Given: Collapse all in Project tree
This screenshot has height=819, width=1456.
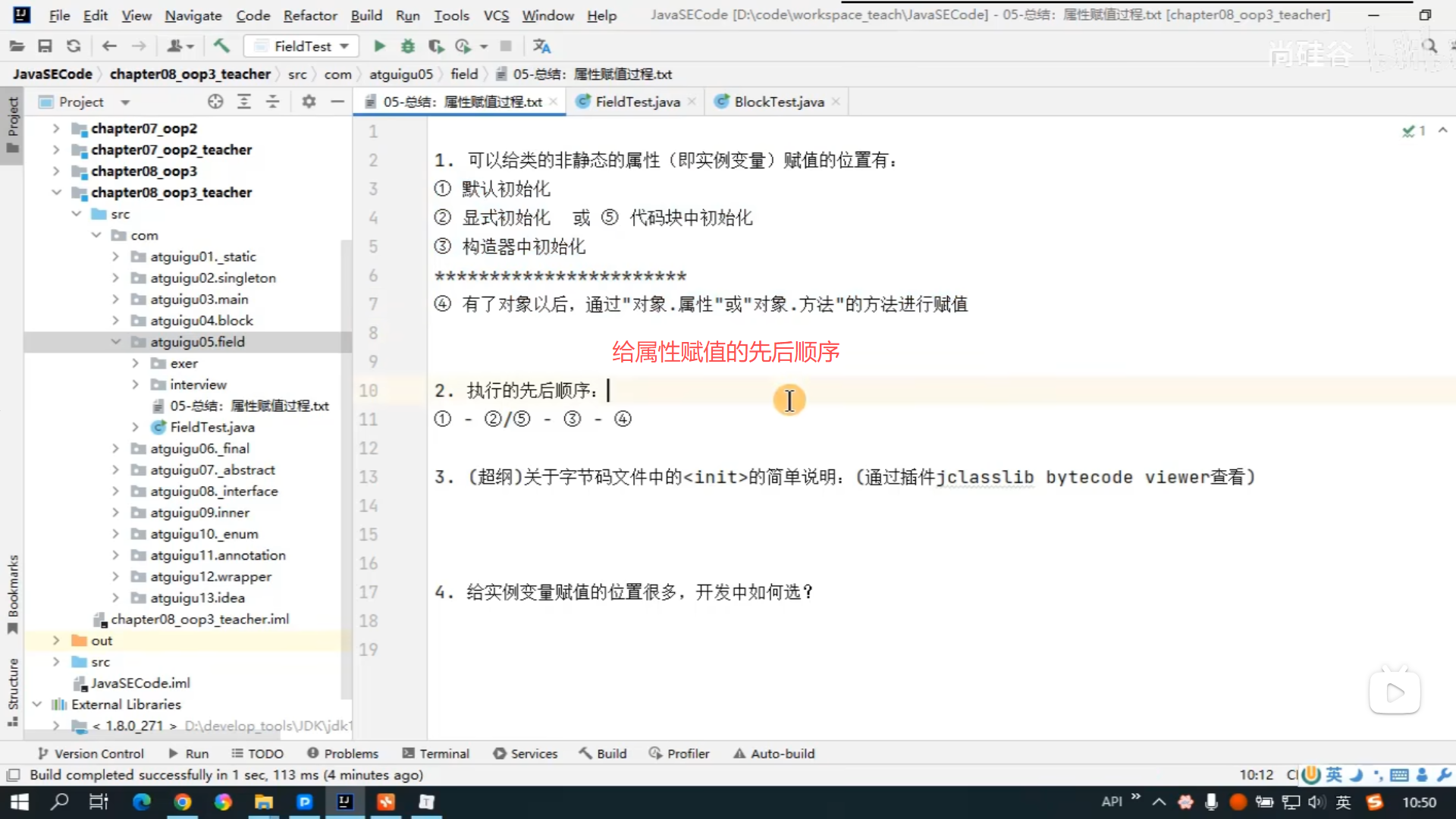Looking at the screenshot, I should tap(272, 102).
